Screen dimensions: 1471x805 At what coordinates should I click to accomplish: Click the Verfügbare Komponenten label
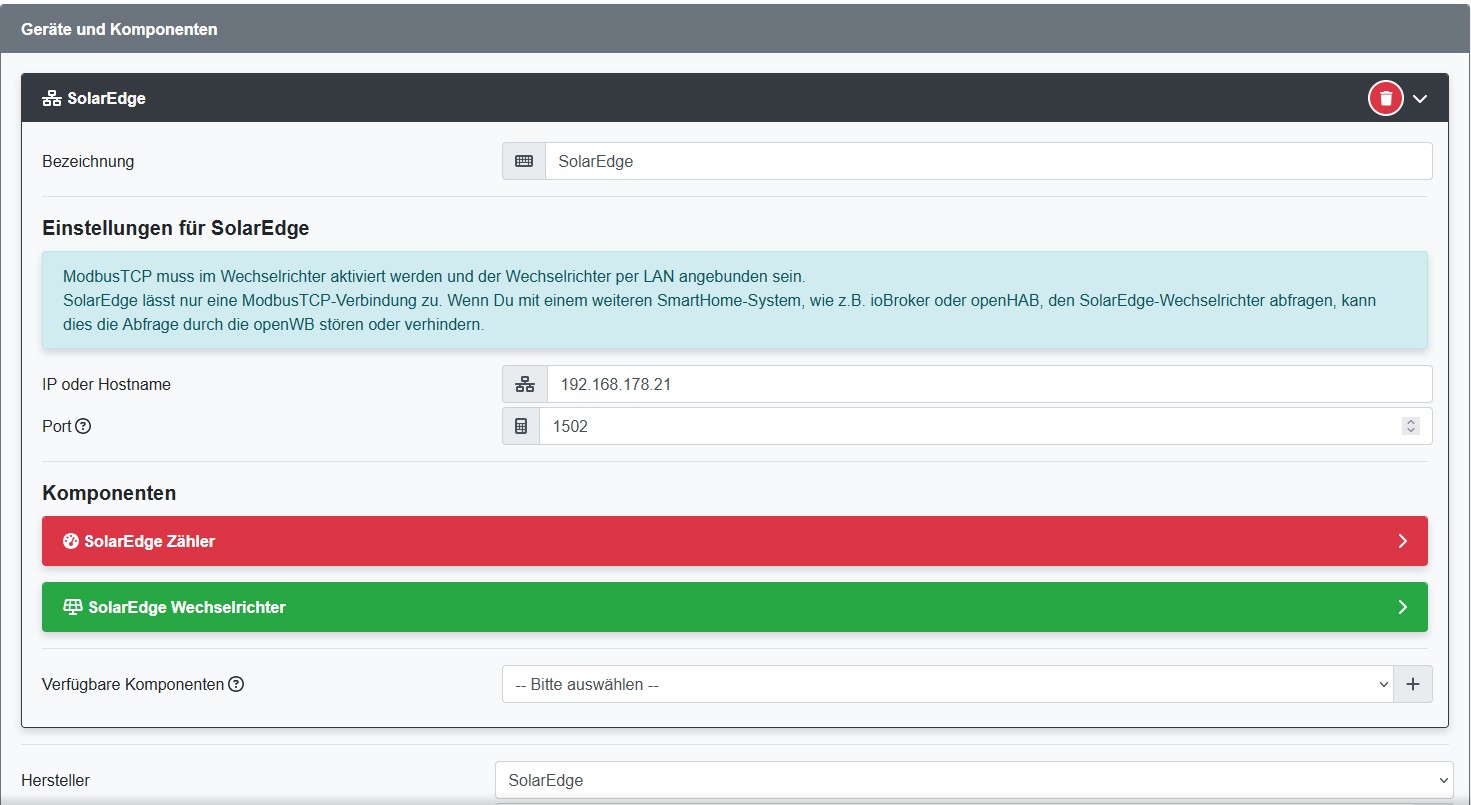click(133, 685)
